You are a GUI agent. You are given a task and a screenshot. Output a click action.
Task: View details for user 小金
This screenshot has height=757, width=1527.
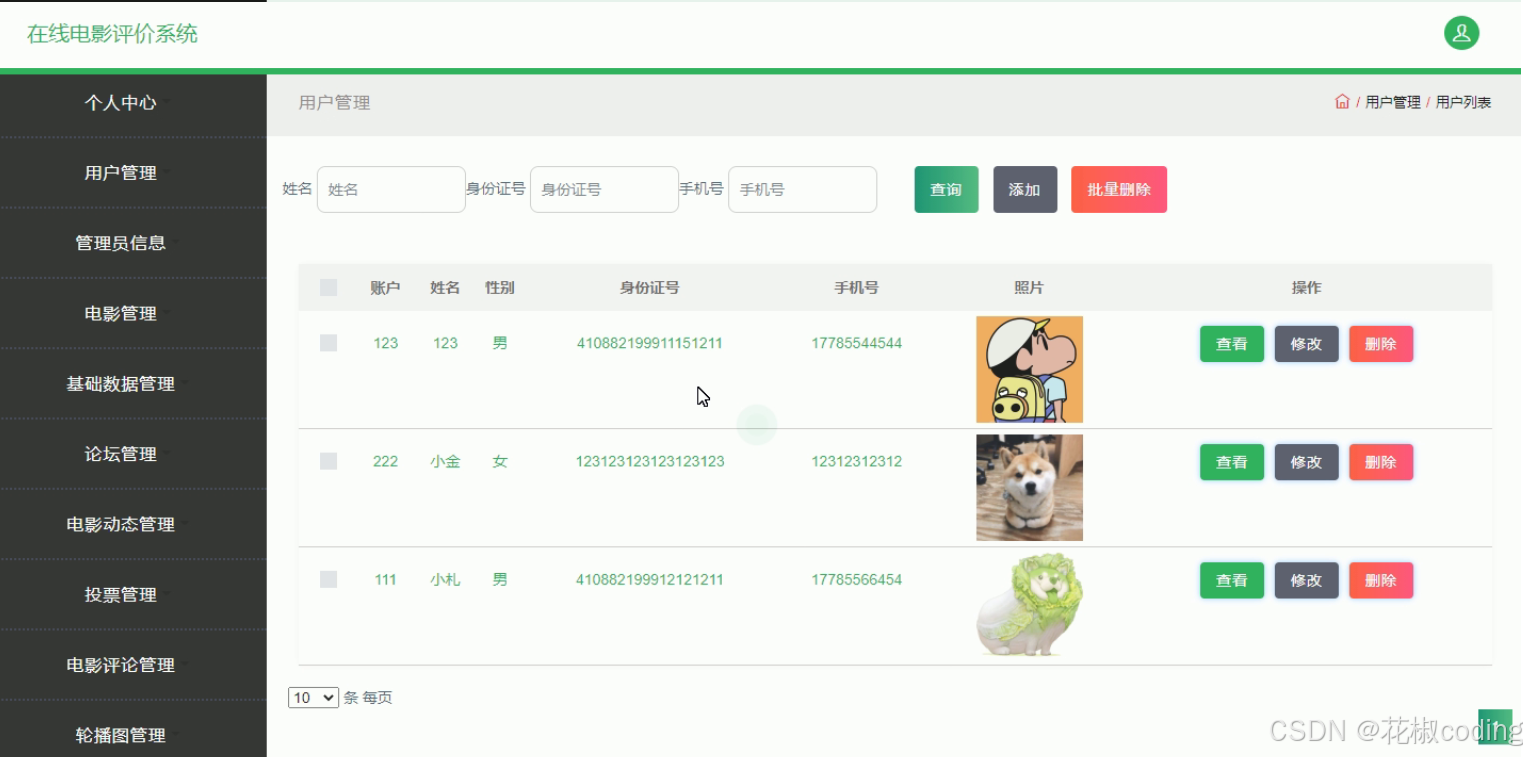click(x=1232, y=462)
